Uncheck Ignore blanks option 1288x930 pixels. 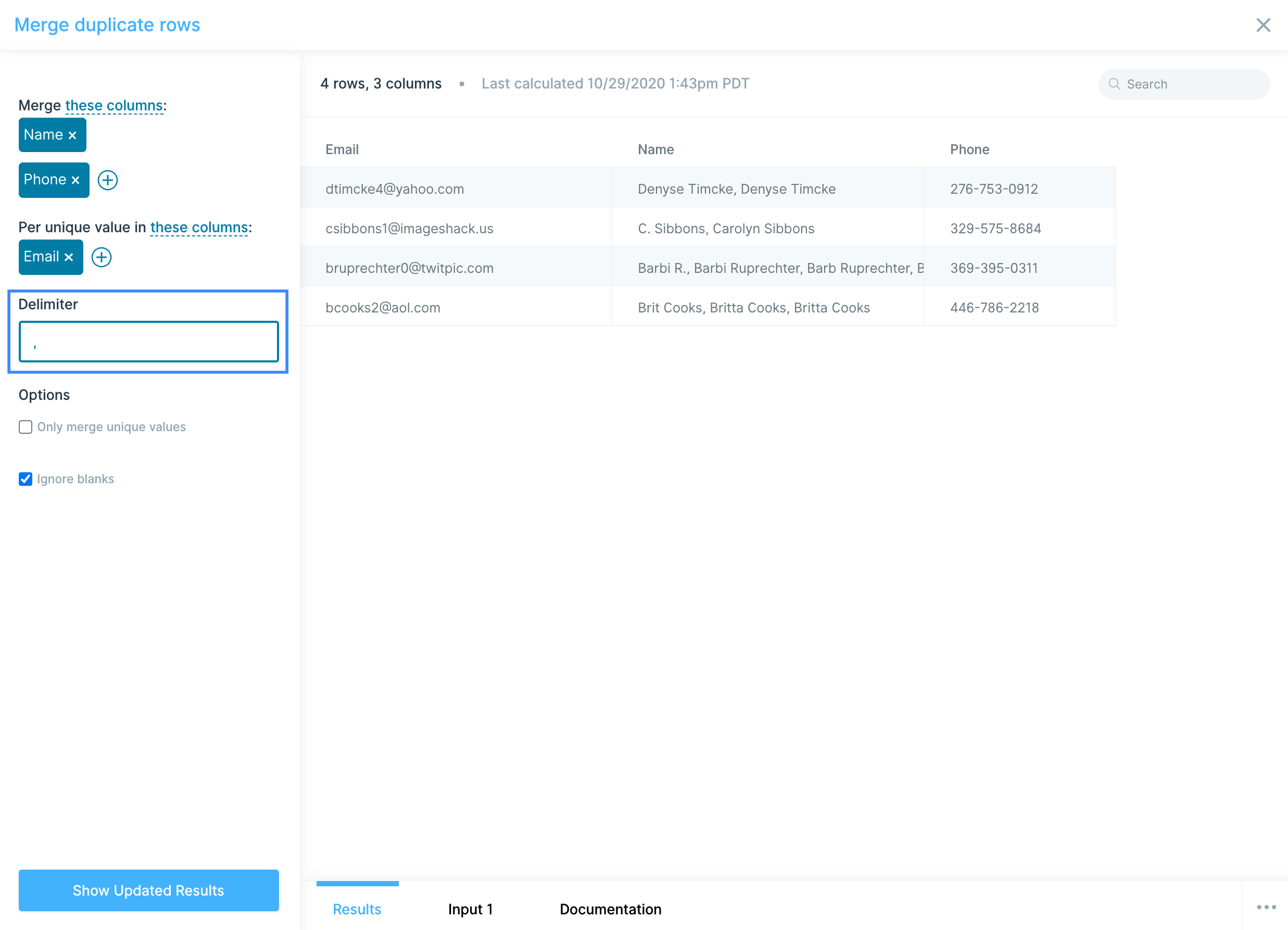[26, 479]
